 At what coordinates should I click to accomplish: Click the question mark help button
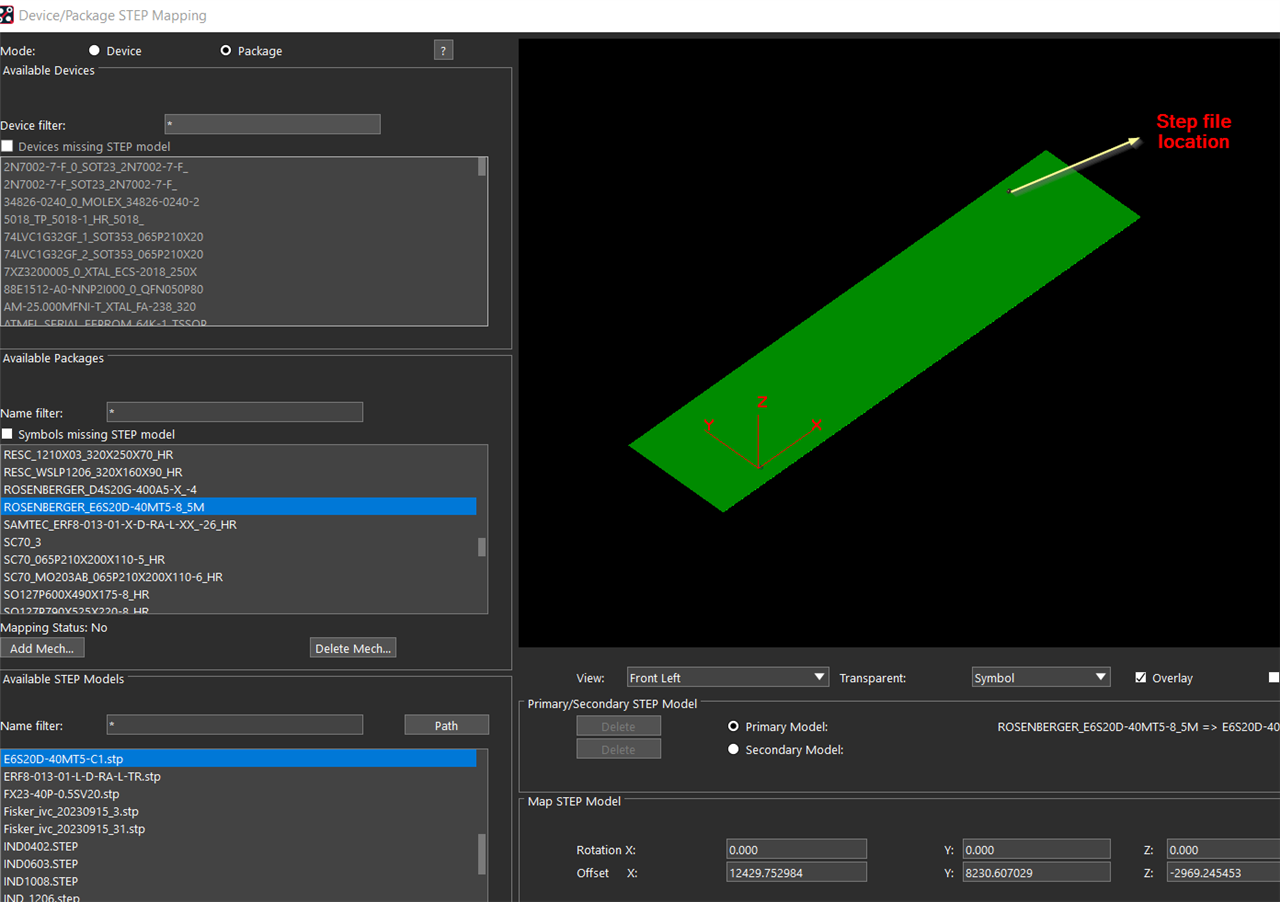point(444,50)
